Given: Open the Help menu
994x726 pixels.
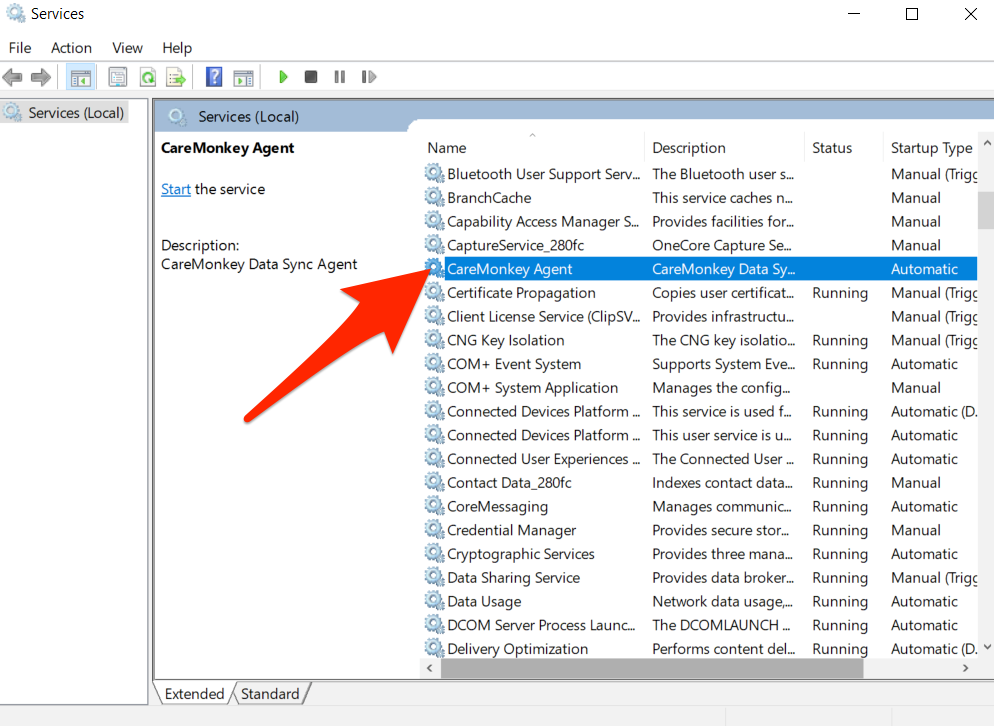Looking at the screenshot, I should [177, 48].
